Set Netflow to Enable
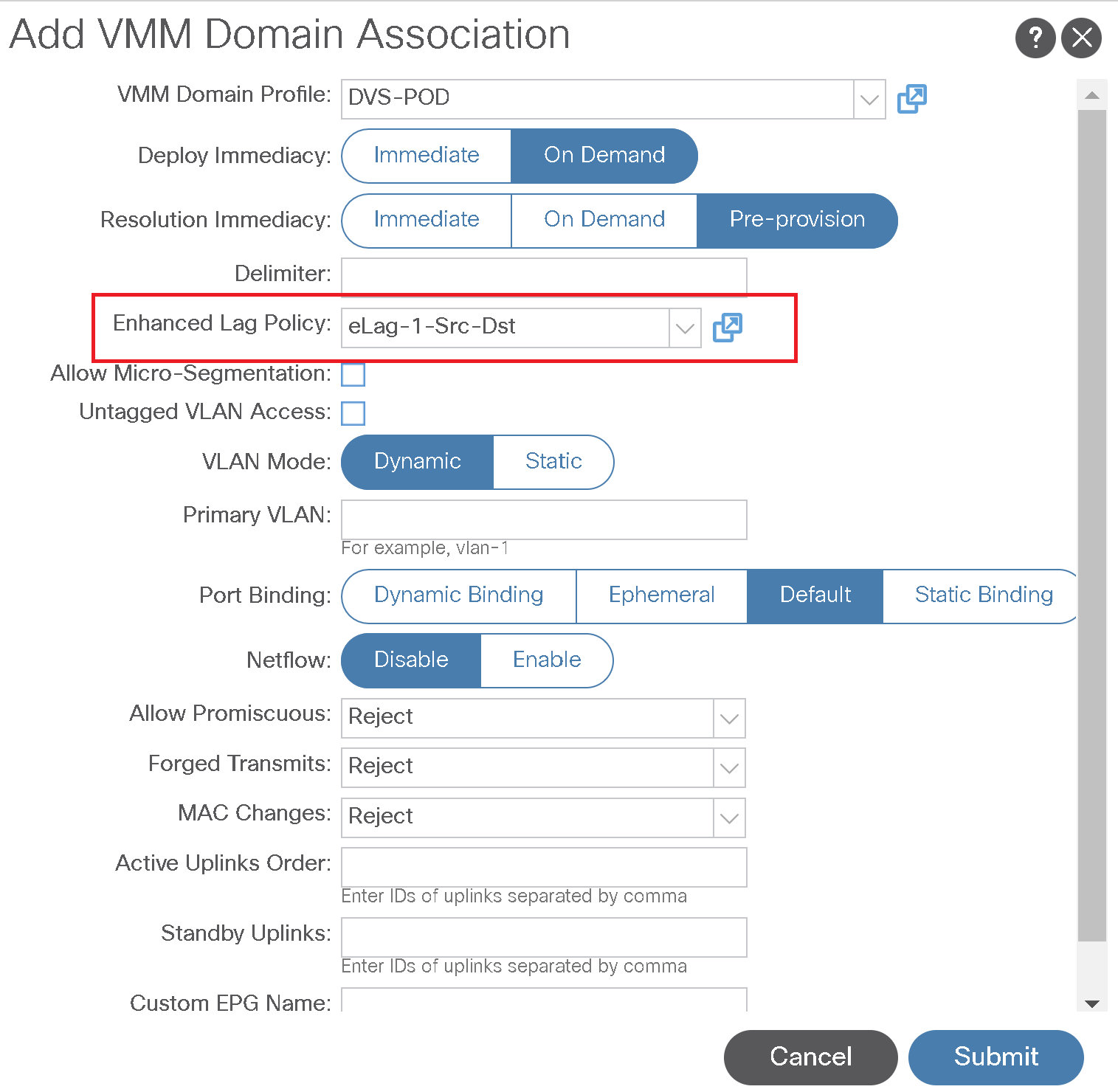The width and height of the screenshot is (1118, 1092). [547, 660]
